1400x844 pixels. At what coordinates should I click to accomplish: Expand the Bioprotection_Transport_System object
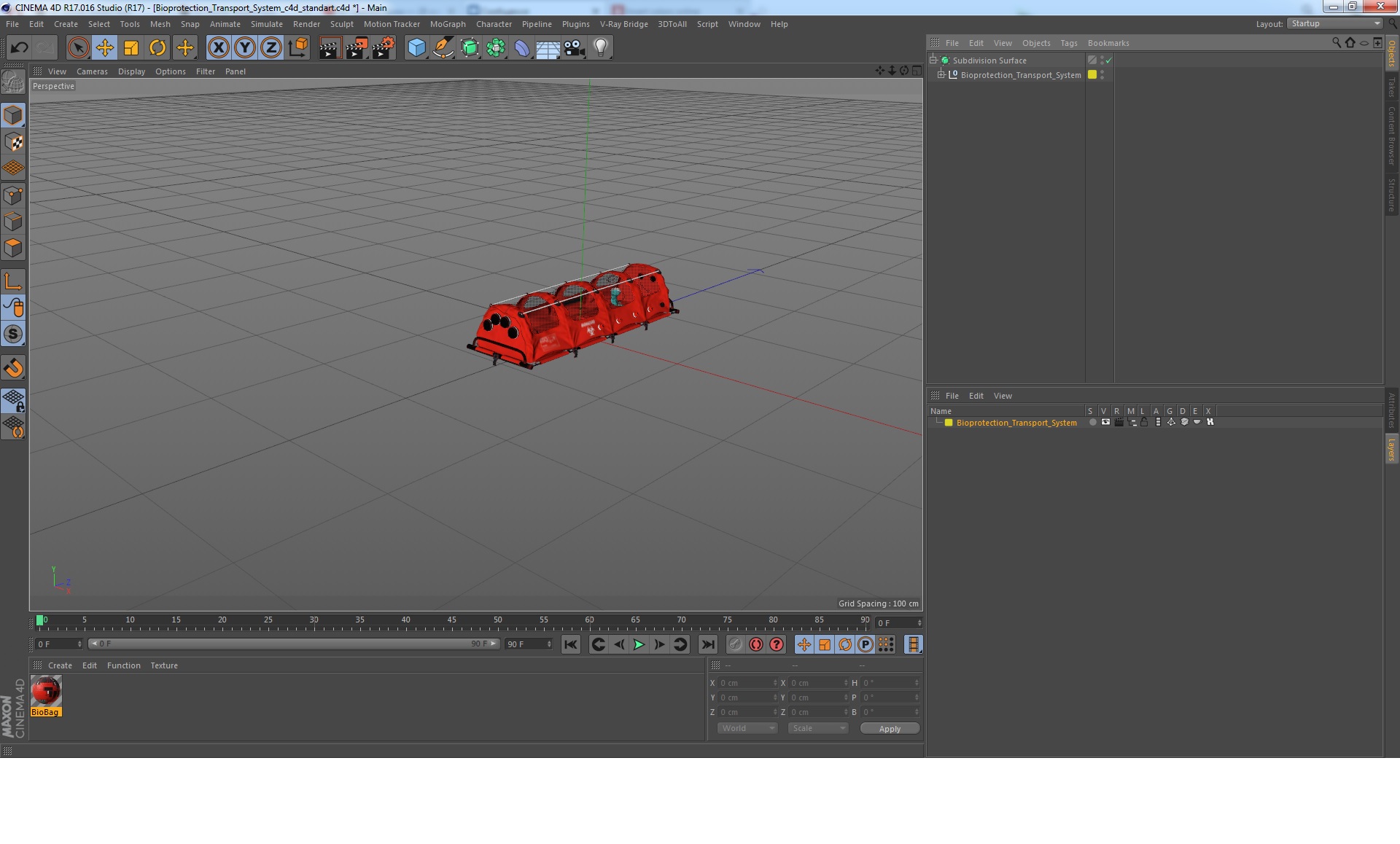(941, 74)
